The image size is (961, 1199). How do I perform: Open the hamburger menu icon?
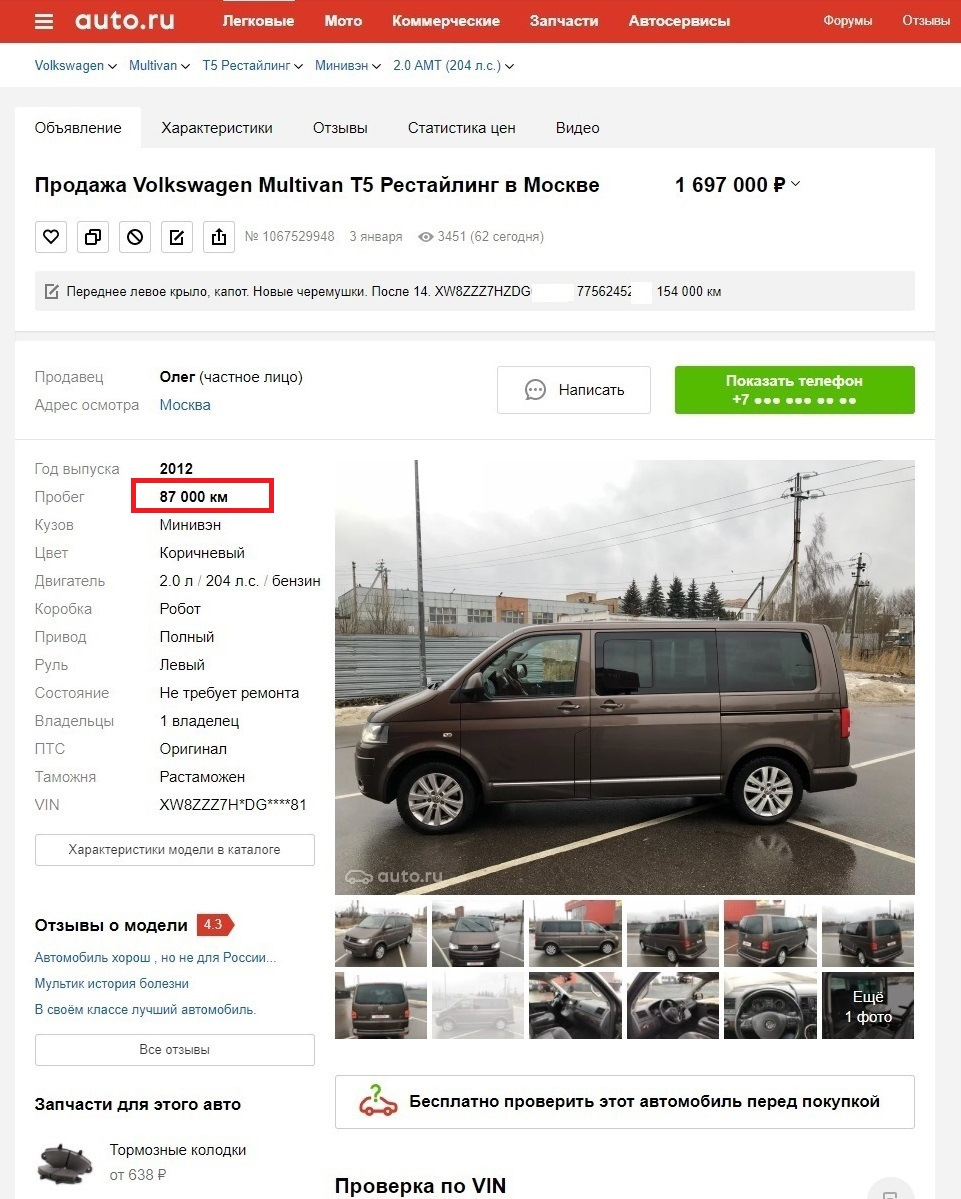pos(44,21)
